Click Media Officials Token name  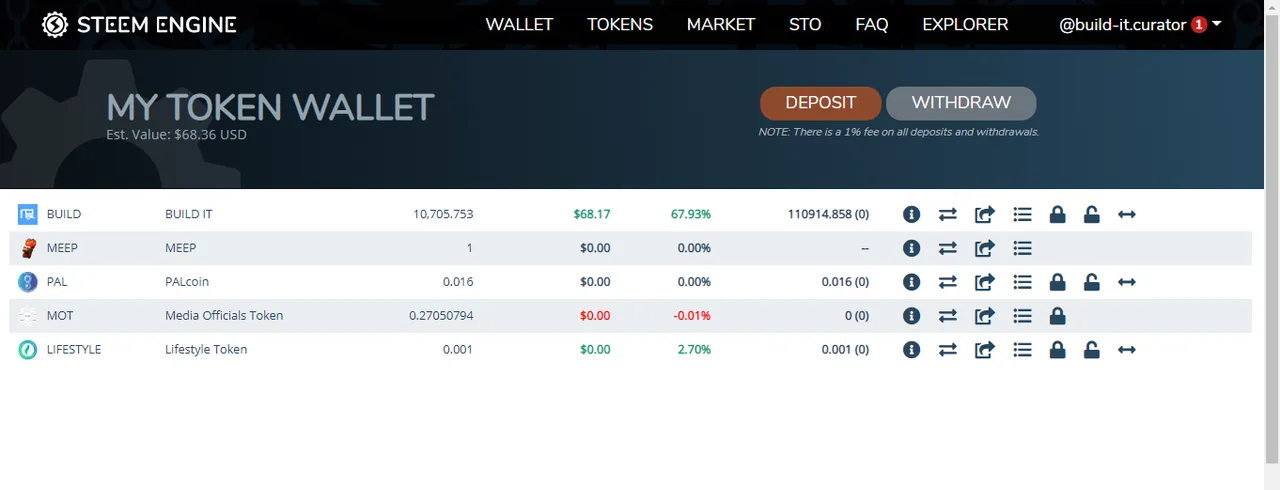tap(224, 316)
